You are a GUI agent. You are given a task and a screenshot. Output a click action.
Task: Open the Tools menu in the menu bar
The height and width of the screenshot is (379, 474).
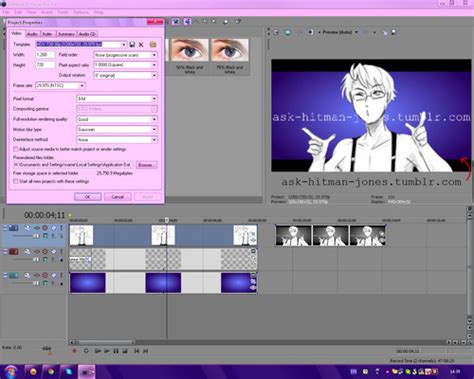[63, 12]
